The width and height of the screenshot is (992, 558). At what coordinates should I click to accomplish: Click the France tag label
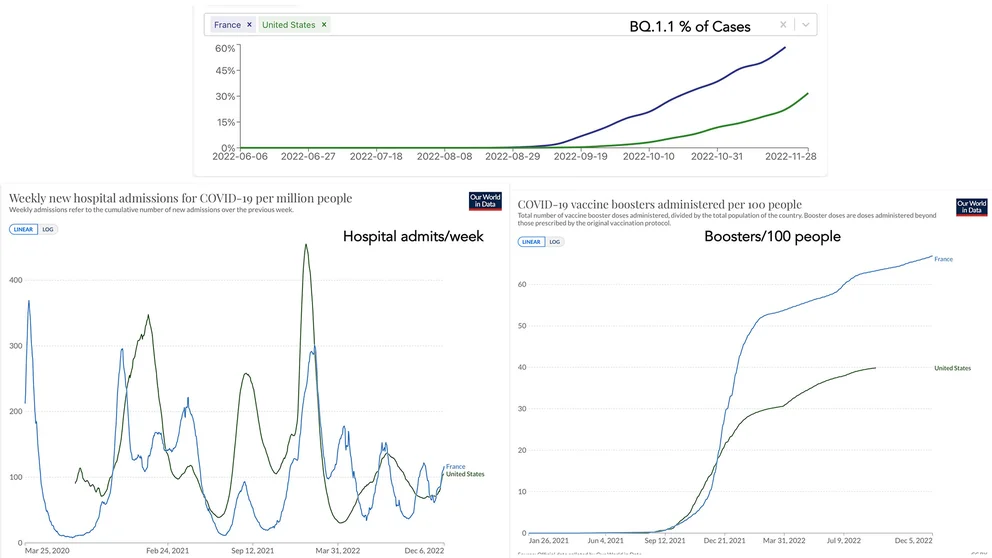(x=227, y=25)
